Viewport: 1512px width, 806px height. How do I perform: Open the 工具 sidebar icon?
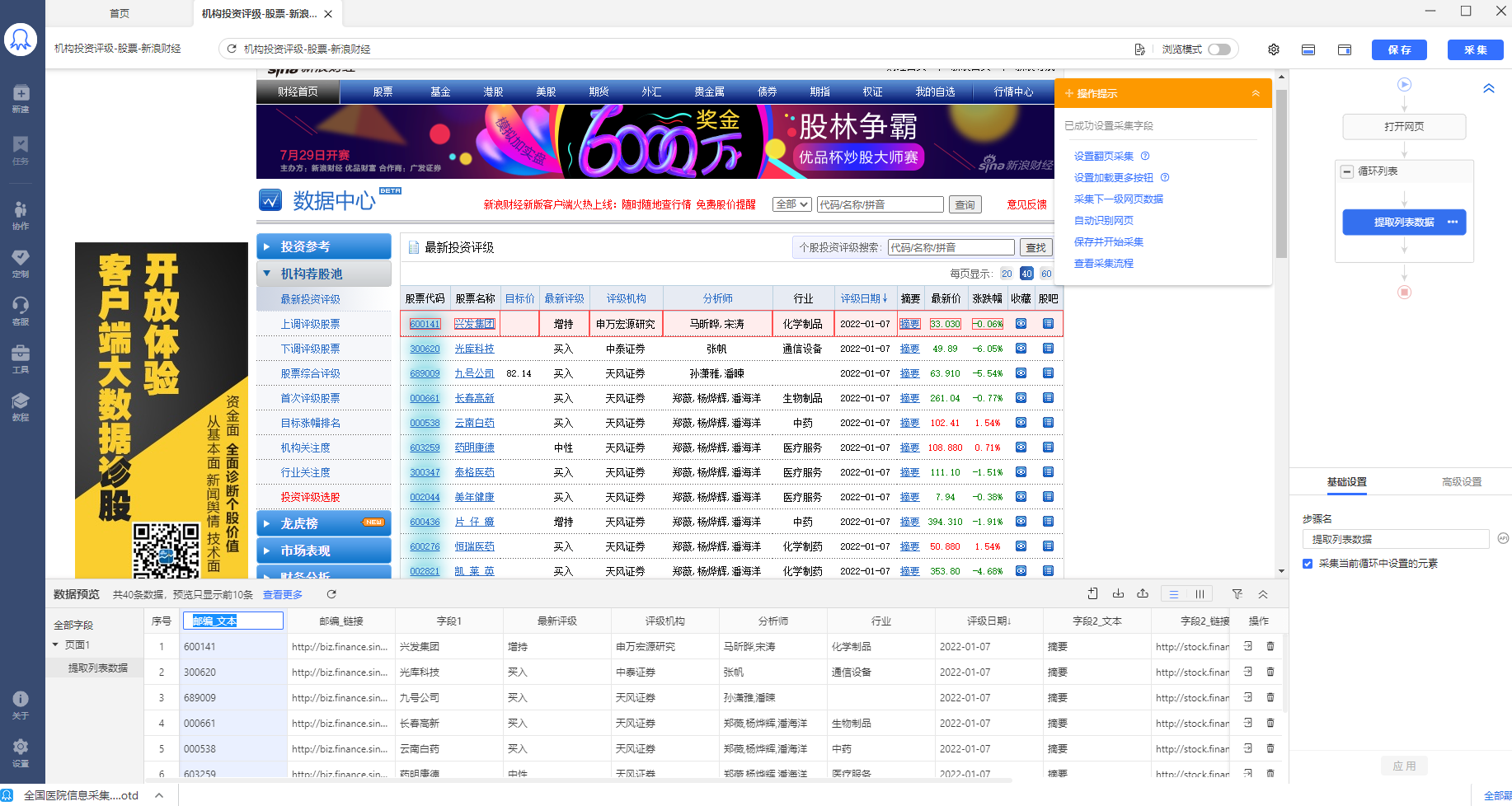click(21, 358)
